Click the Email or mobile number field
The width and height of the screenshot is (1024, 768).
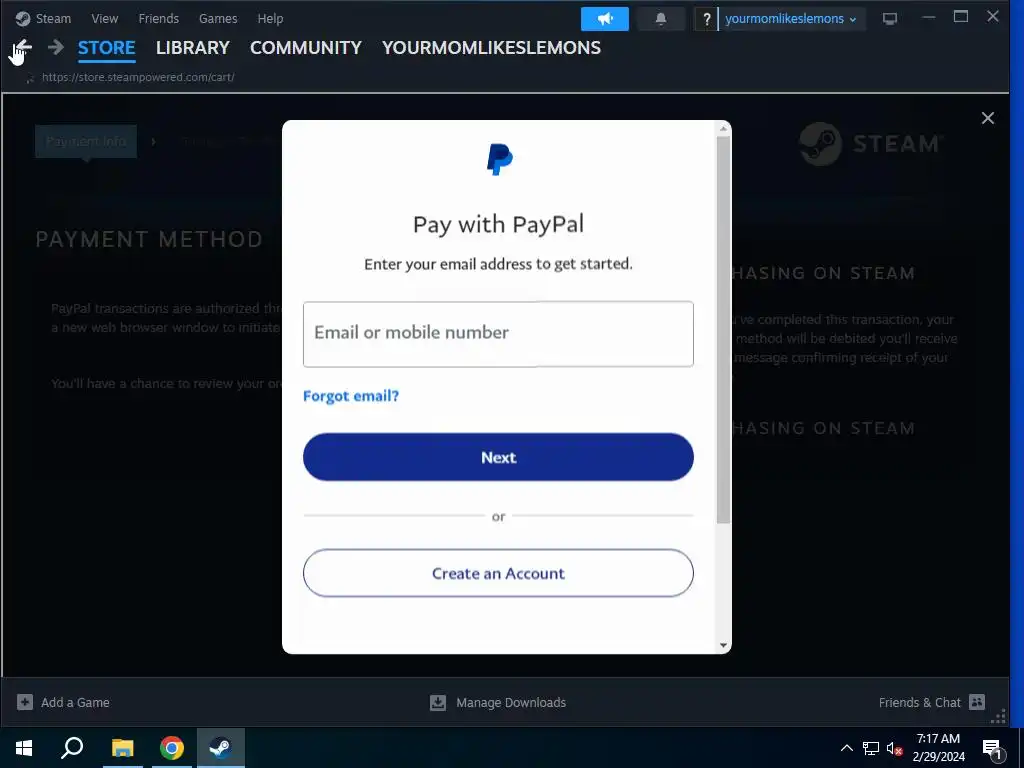pos(498,334)
